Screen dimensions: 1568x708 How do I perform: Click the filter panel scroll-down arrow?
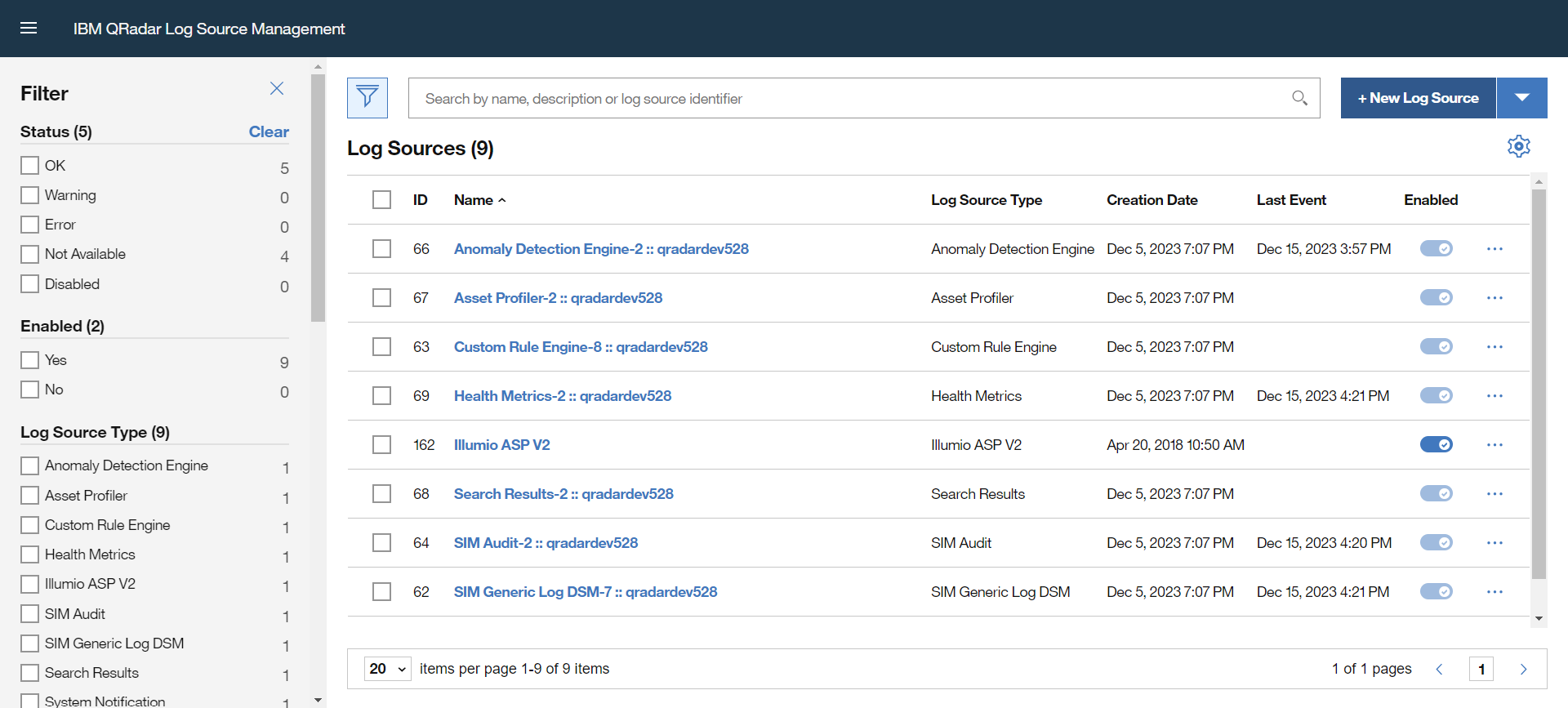click(318, 701)
